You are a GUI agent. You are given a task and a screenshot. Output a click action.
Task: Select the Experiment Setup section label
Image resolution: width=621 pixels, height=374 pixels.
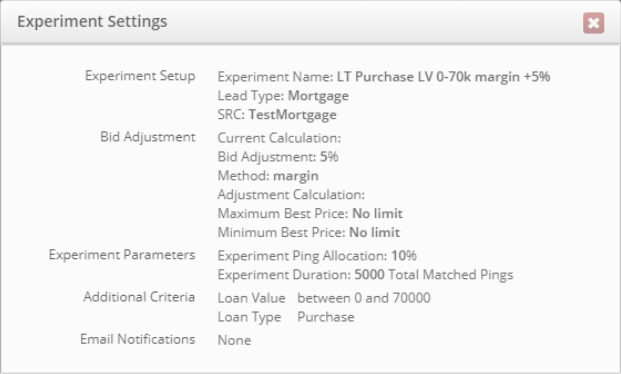(x=140, y=76)
